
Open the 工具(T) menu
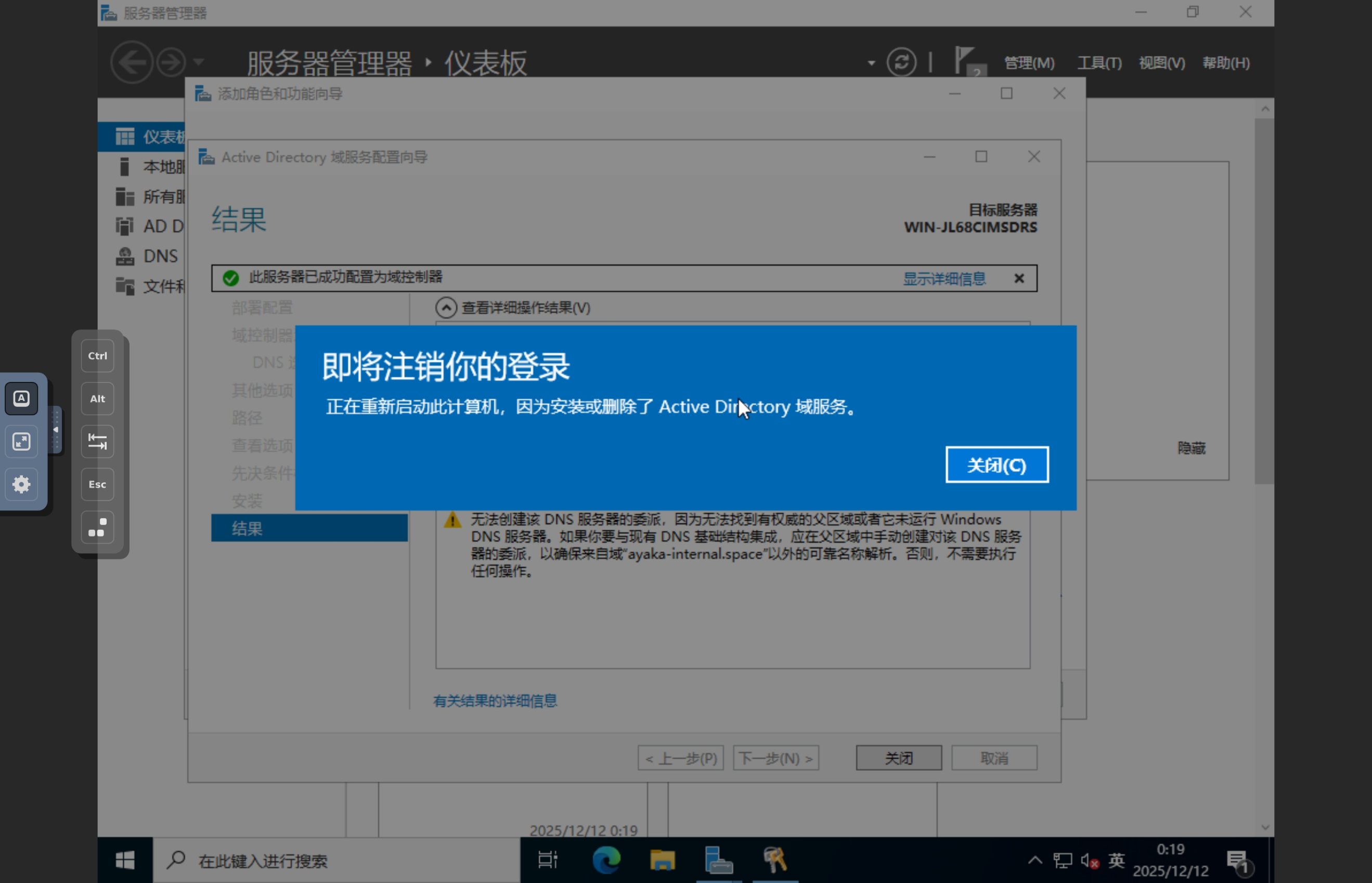point(1099,62)
